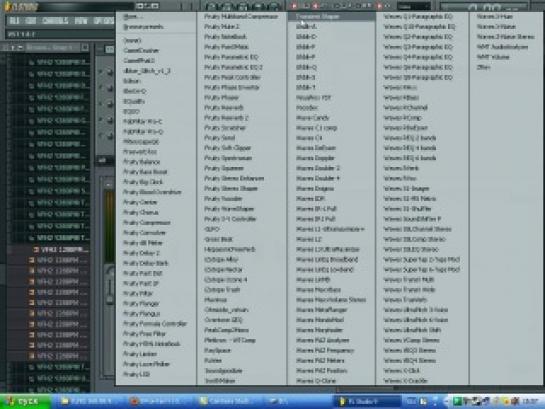The width and height of the screenshot is (545, 409).
Task: Select Waves MaxxVolume Stereo
Action: 331,300
